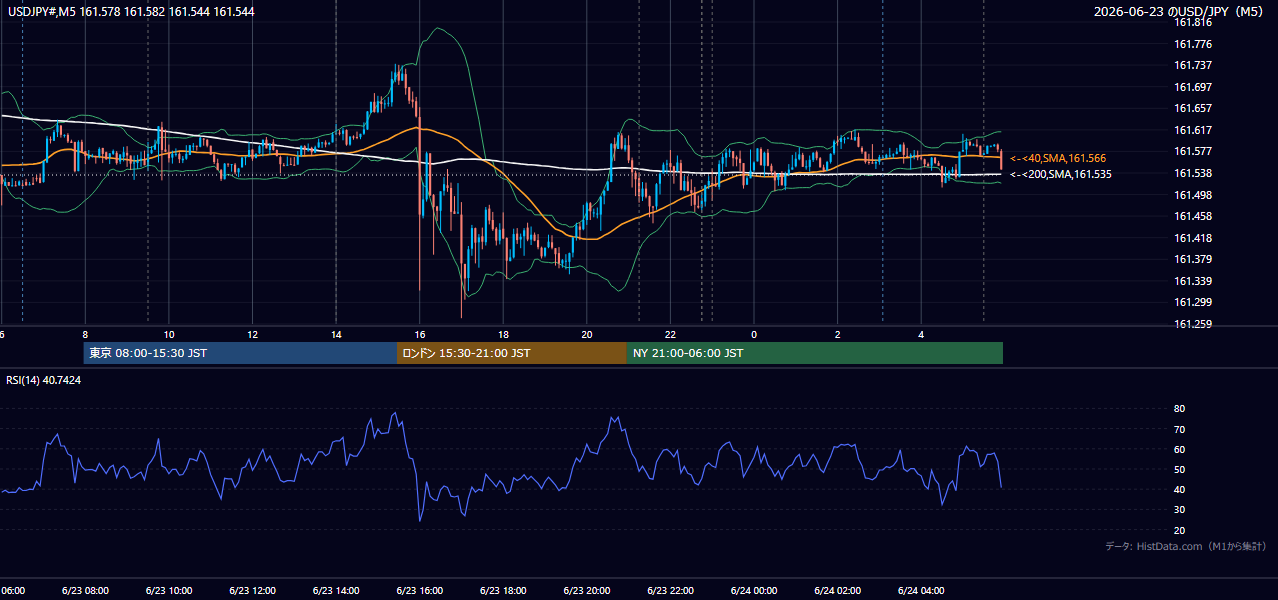This screenshot has height=600, width=1278.
Task: Click hour tick 14 under the price chart
Action: coord(336,334)
